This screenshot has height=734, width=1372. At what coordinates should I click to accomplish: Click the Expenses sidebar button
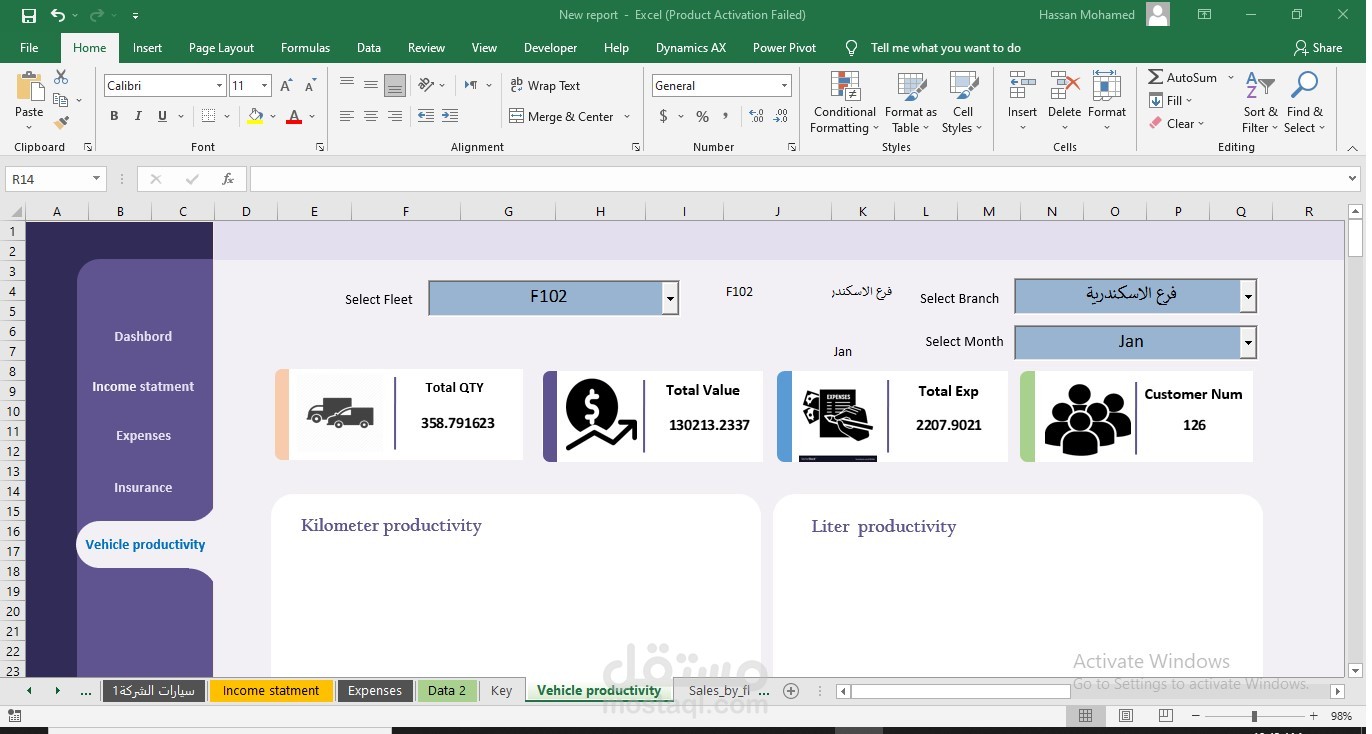(143, 435)
